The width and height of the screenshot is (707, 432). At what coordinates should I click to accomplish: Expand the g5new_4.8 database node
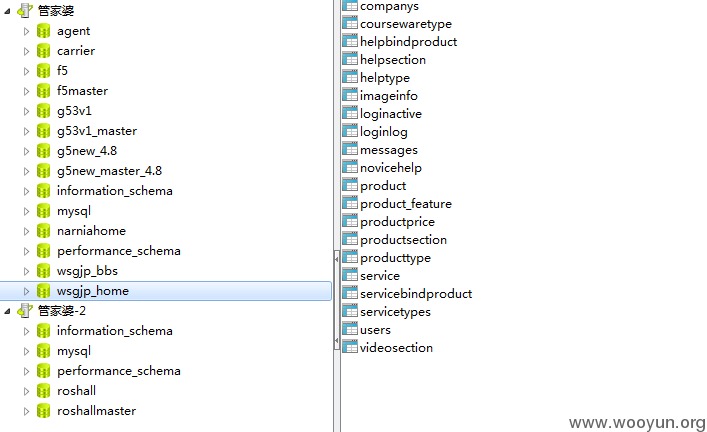26,151
